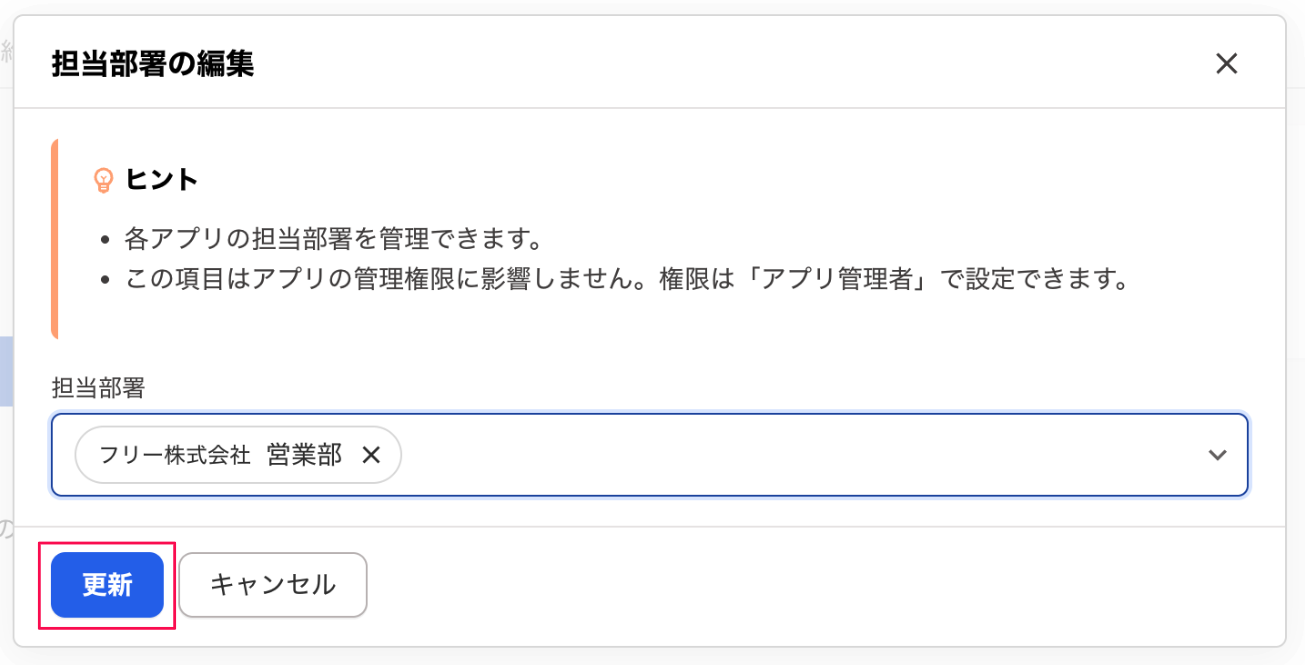Click the blue highlighted strip behind the dialog

click(x=5, y=371)
